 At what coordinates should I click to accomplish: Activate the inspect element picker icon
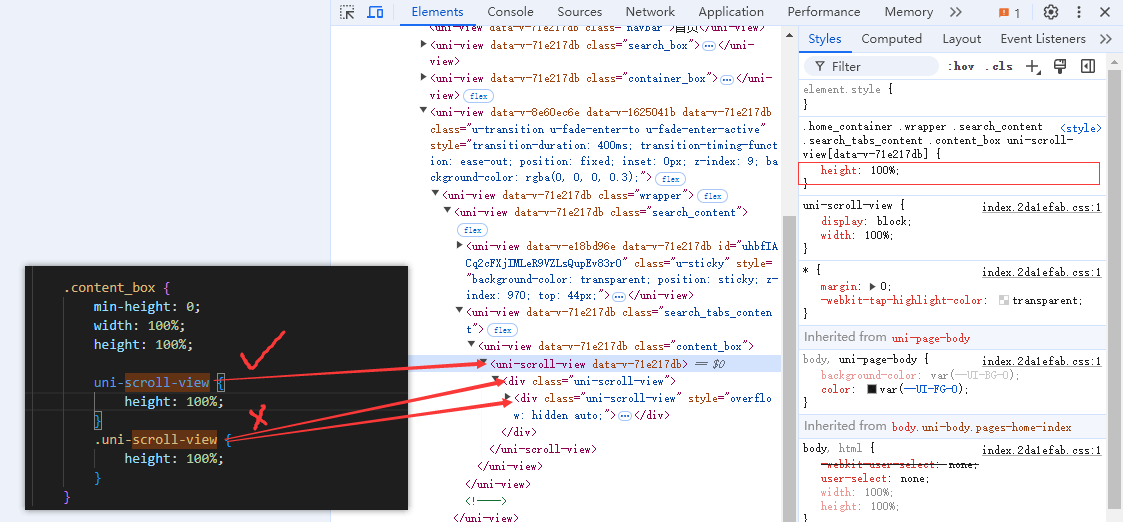coord(347,12)
